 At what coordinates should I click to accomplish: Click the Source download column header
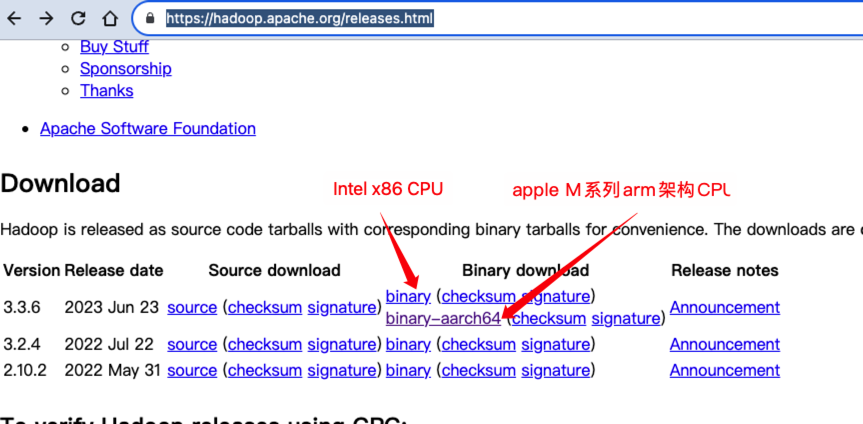coord(274,270)
